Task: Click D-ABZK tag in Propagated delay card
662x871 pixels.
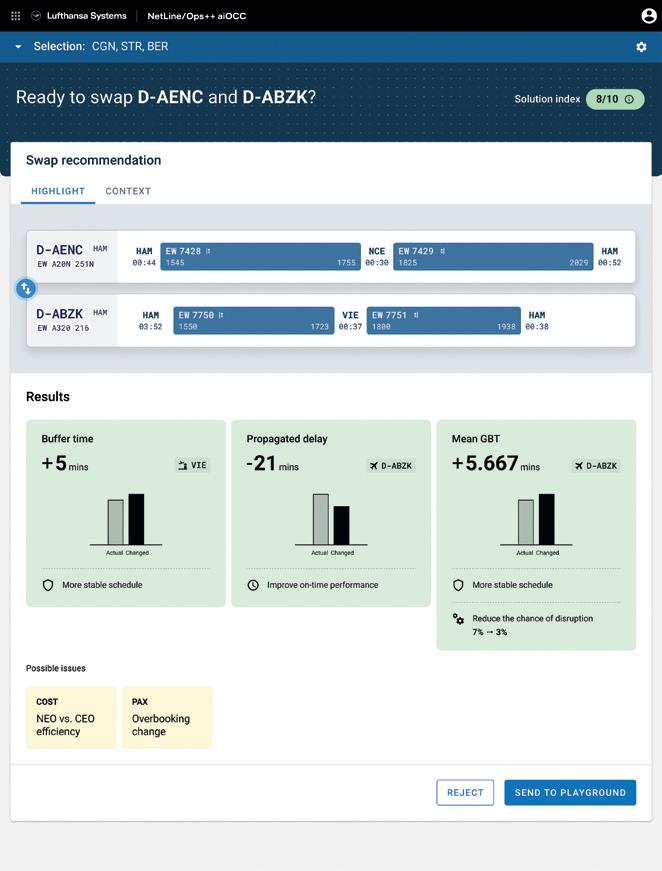Action: (392, 465)
